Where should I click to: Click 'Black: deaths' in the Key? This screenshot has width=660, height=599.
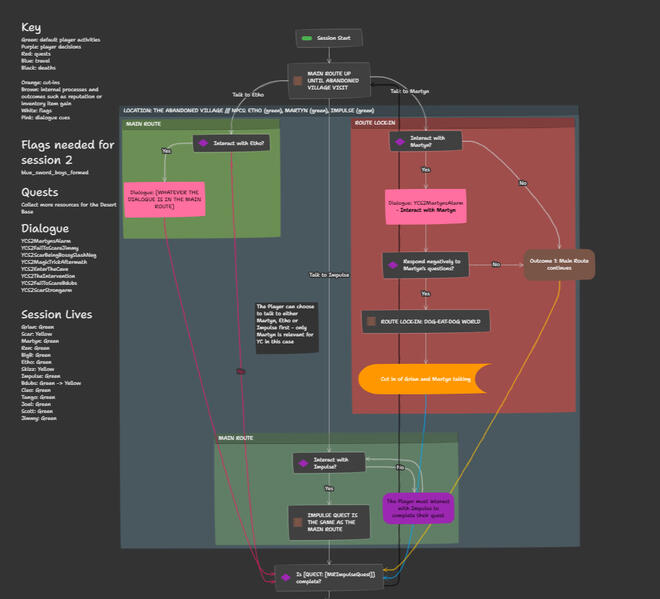click(38, 68)
